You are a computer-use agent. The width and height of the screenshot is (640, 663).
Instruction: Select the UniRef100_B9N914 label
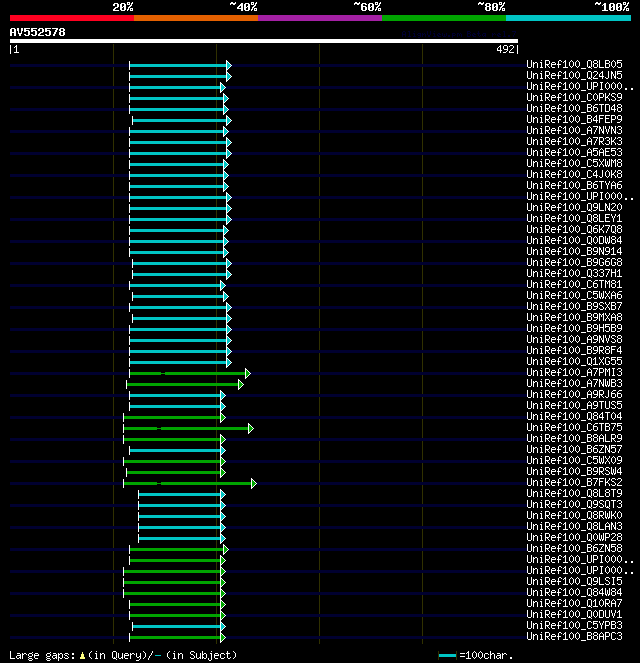click(x=574, y=251)
